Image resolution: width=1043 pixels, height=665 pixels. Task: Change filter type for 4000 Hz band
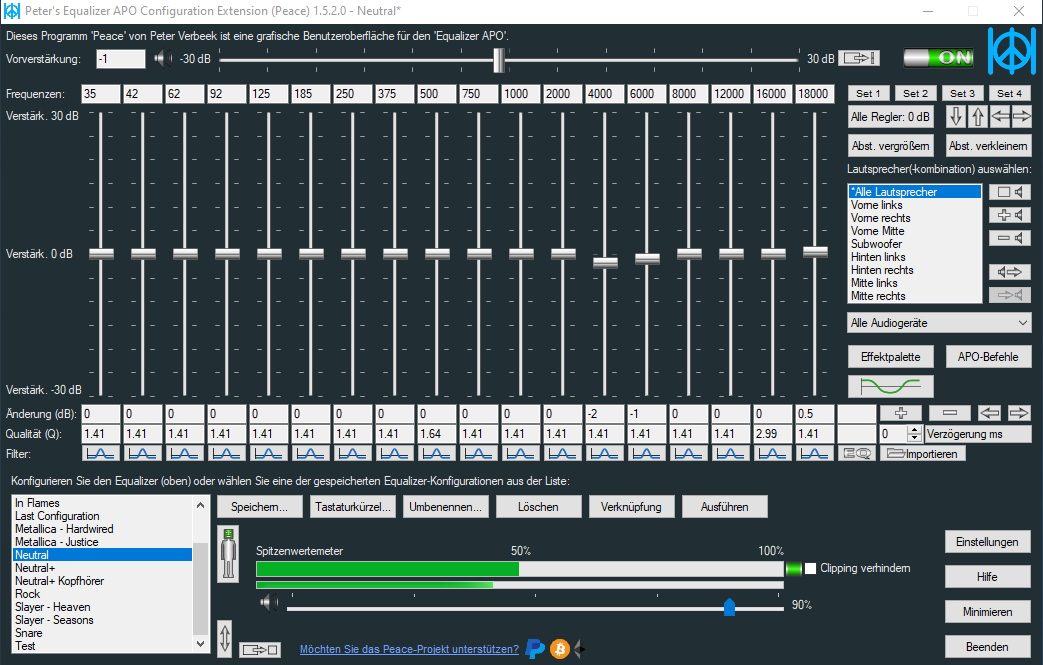(x=604, y=454)
